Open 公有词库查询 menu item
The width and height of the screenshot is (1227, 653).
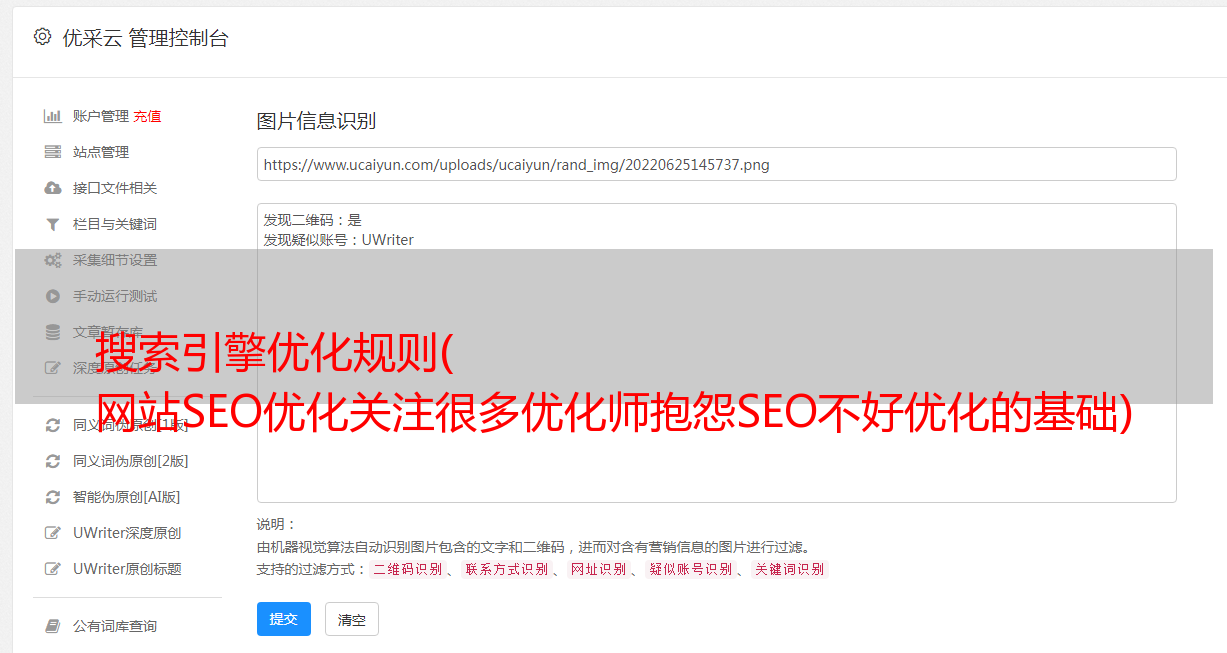tap(115, 626)
